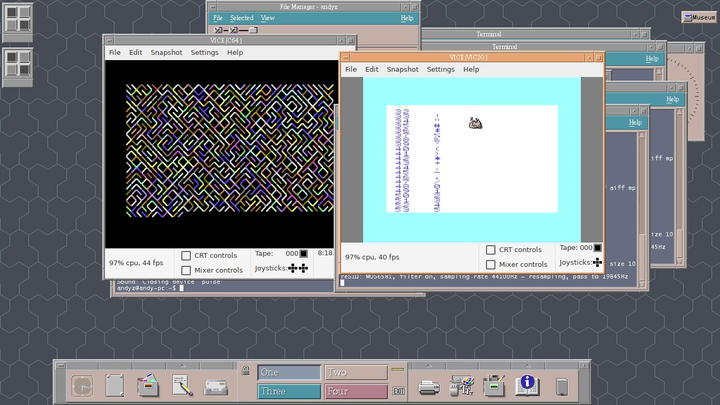Enable CRT controls in VIC20 window
Viewport: 720px width, 405px height.
(491, 250)
